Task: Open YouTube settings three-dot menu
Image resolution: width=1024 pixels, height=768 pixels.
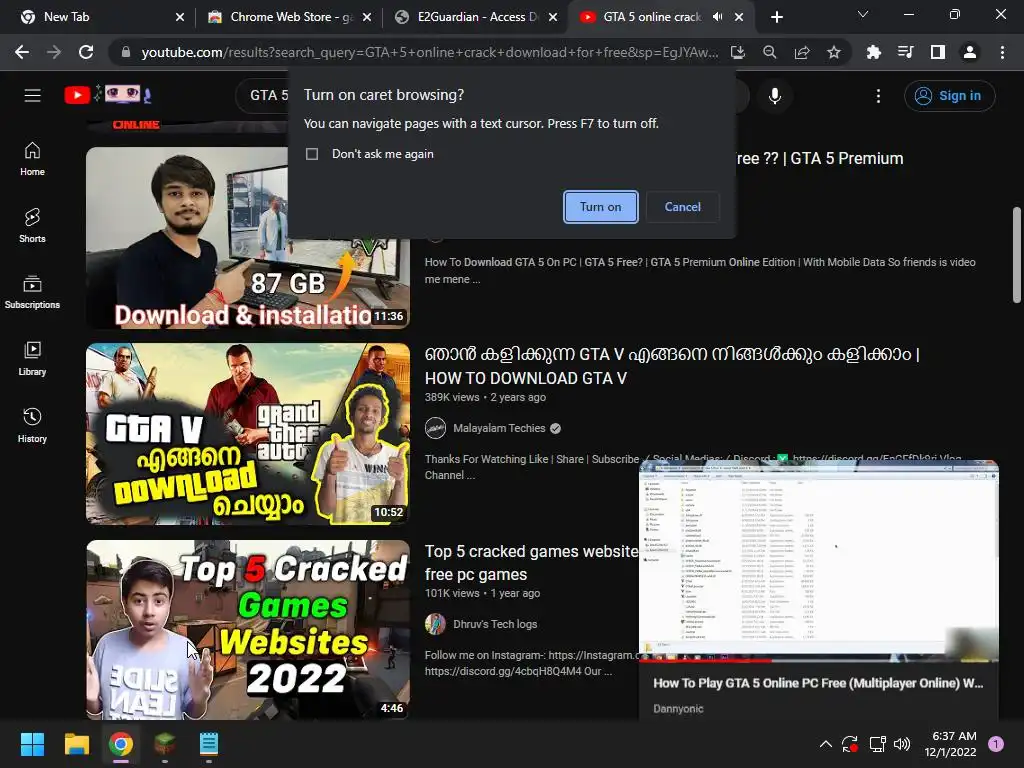Action: click(x=878, y=96)
